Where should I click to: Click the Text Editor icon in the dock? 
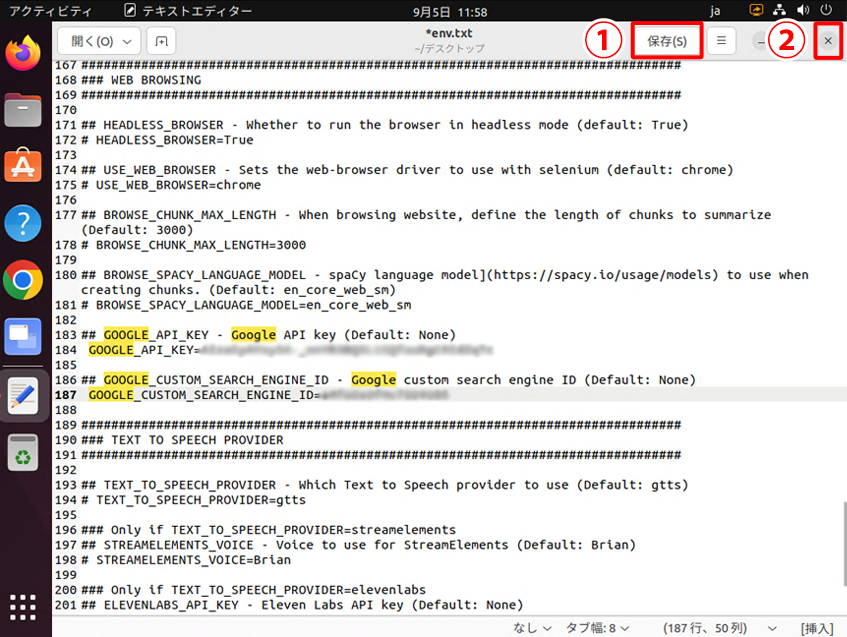coord(23,396)
